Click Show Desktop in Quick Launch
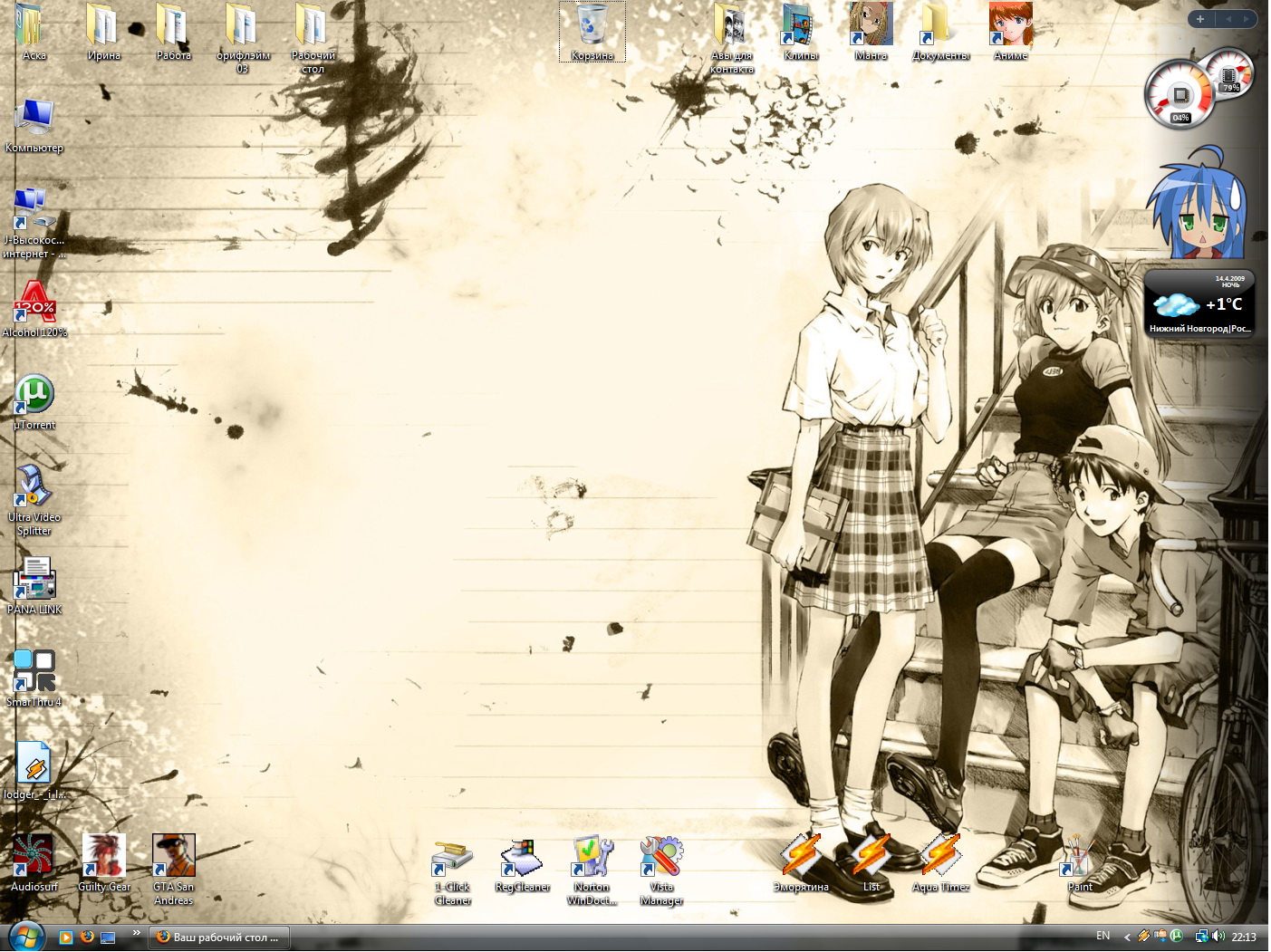This screenshot has width=1271, height=952. [109, 938]
